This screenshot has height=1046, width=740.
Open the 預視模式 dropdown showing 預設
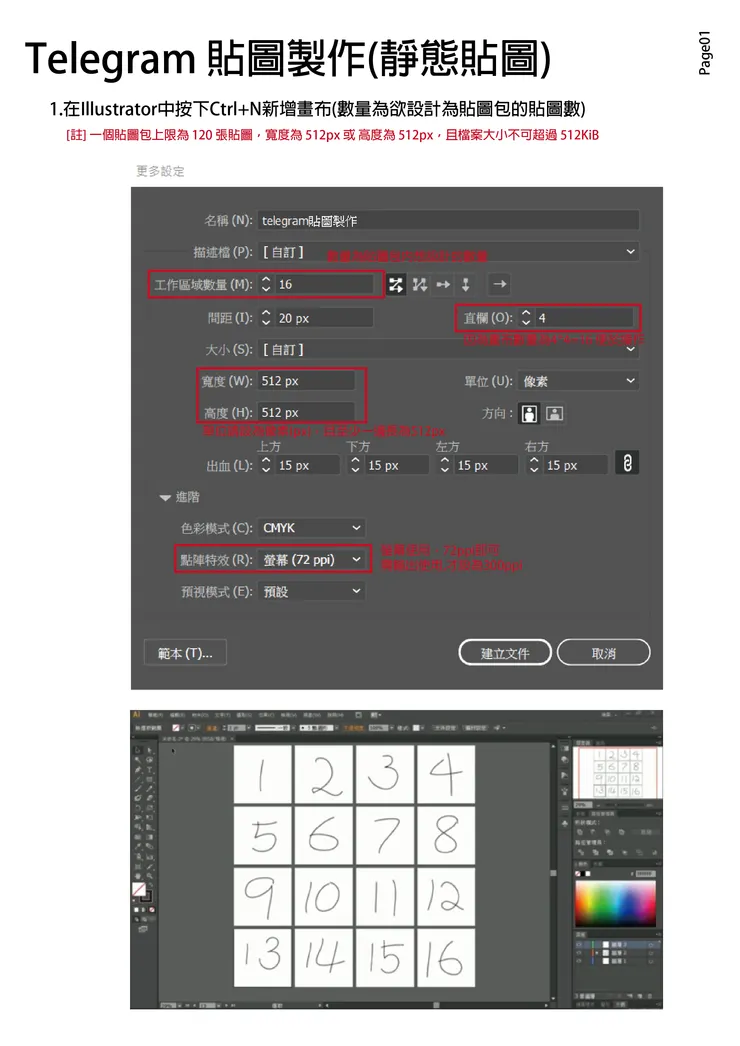tap(311, 591)
